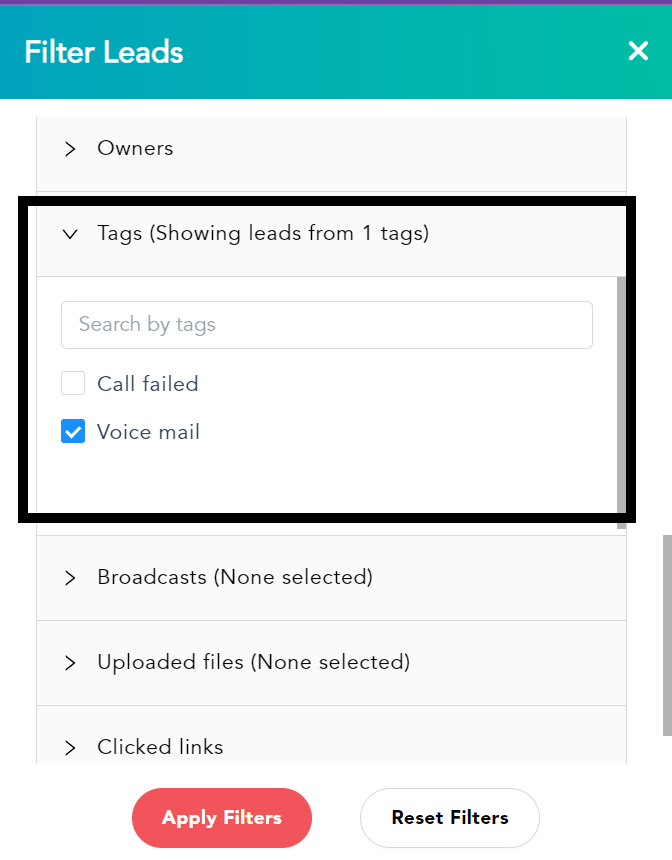
Task: Collapse the Tags section chevron
Action: point(70,234)
